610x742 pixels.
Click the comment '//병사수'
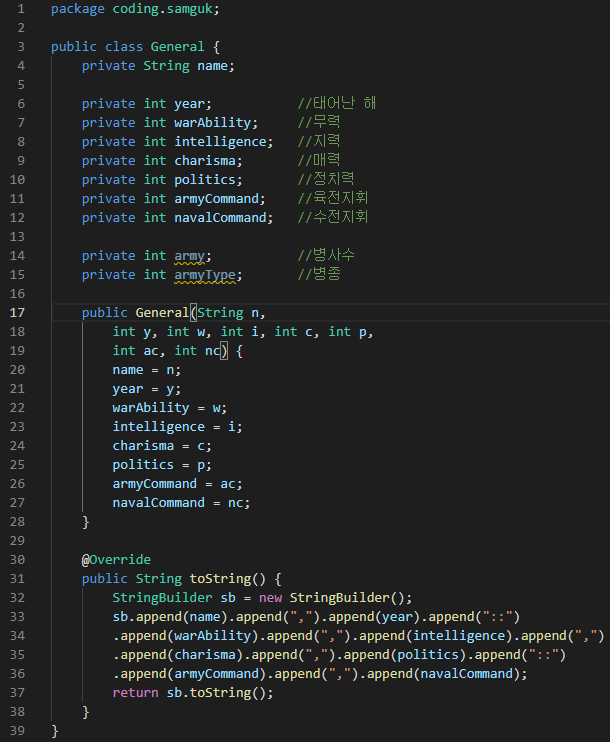click(326, 255)
